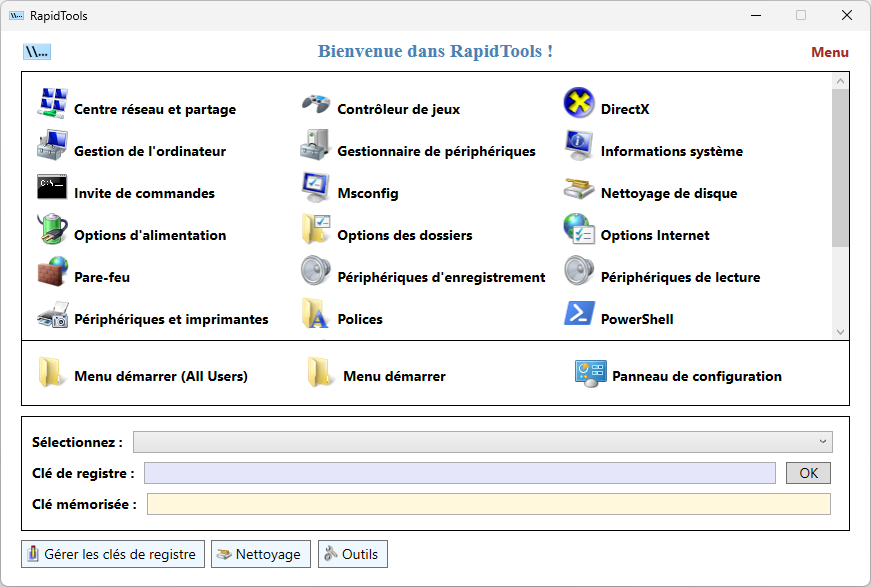The image size is (871, 587).
Task: Open the Options Internet globe icon
Action: (x=579, y=229)
